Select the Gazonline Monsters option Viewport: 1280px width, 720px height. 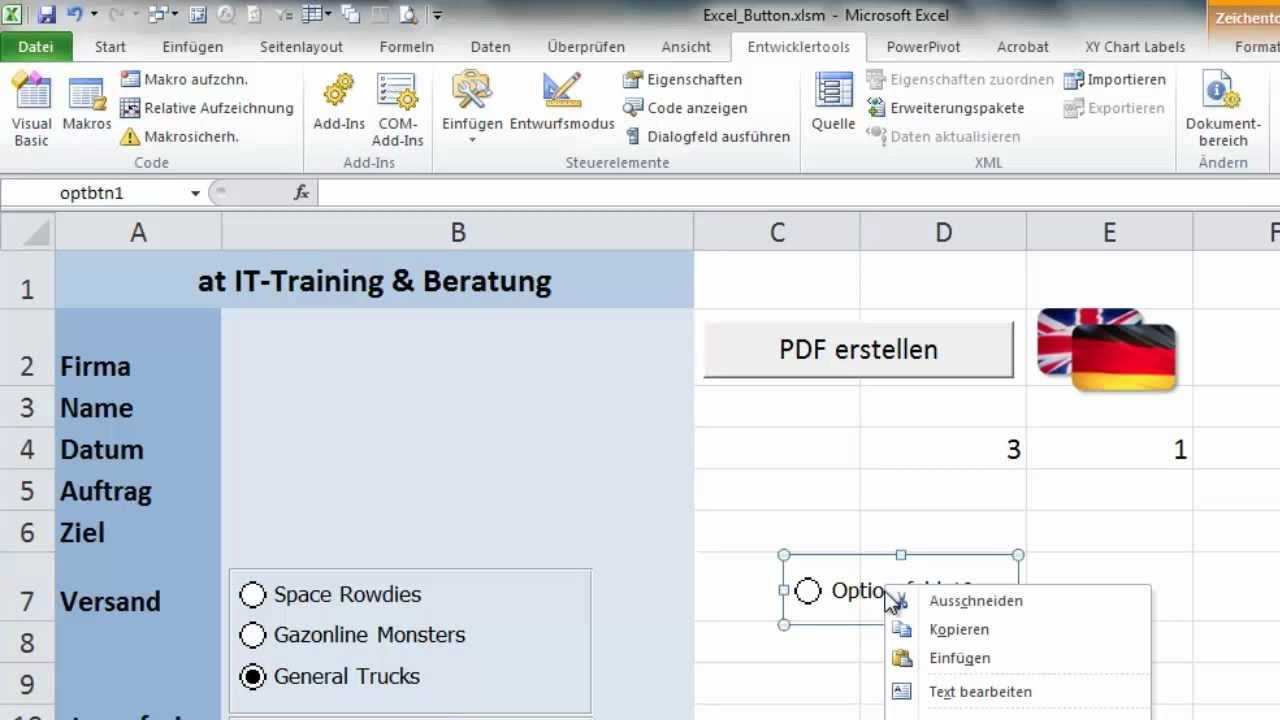tap(253, 635)
